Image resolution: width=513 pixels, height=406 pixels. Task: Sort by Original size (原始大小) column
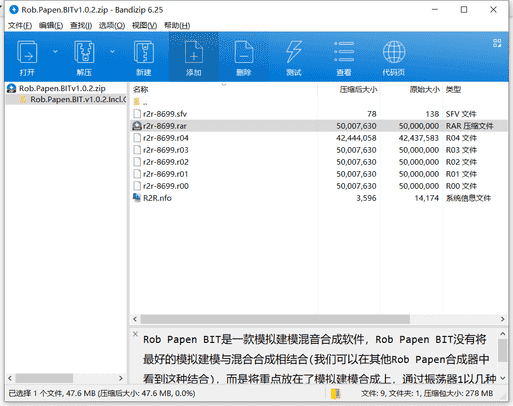(x=424, y=89)
